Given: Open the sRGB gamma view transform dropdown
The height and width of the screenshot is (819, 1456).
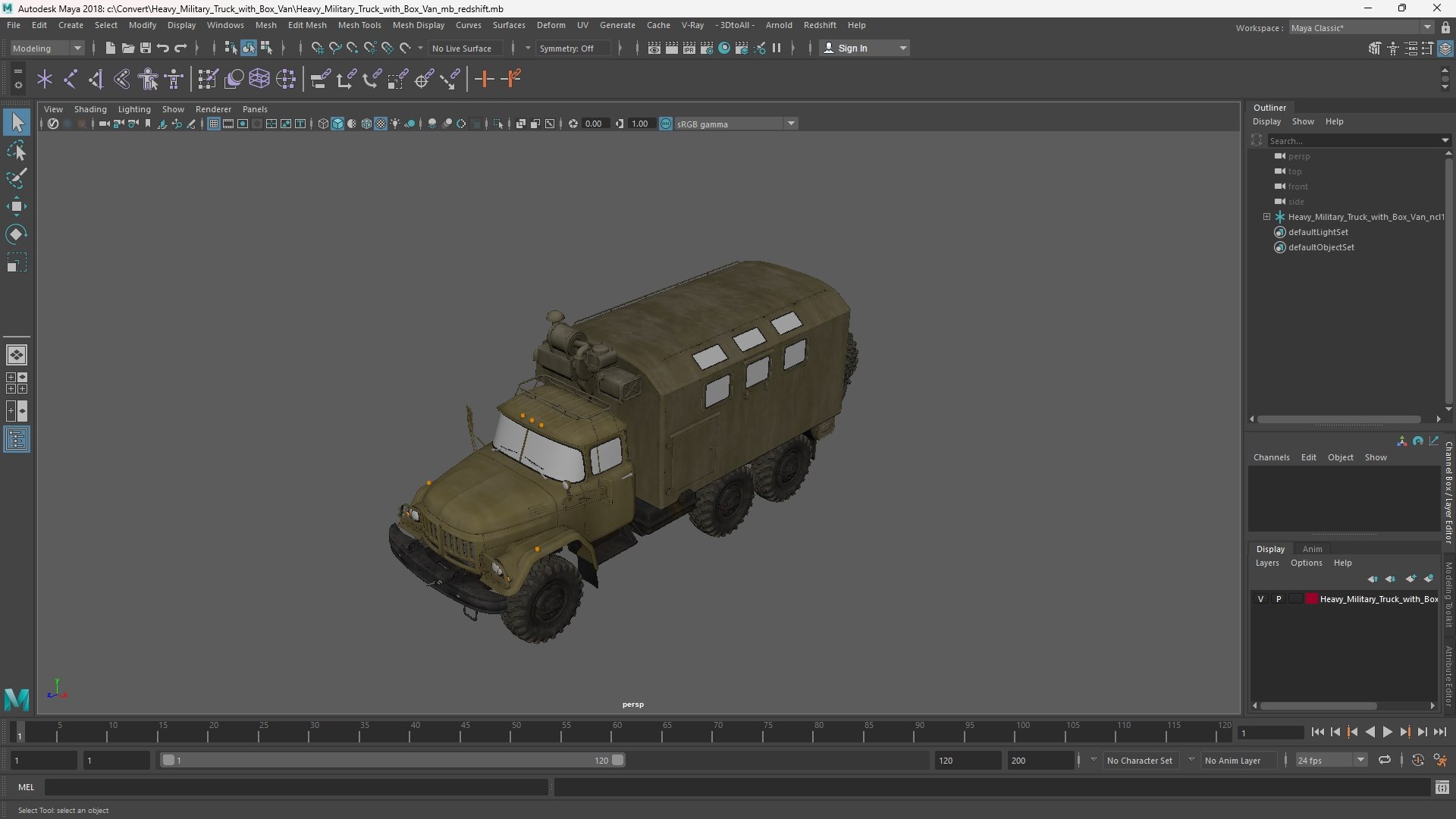Looking at the screenshot, I should click(x=736, y=124).
